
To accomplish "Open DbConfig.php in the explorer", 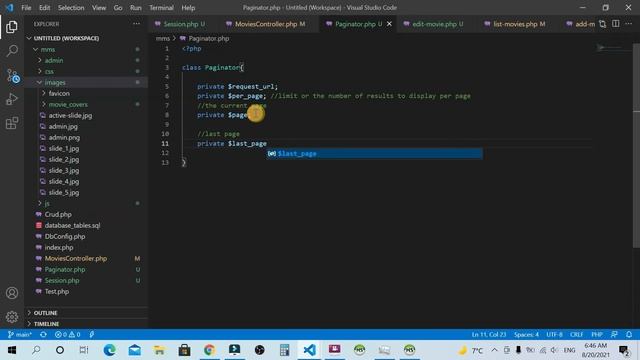I will click(65, 236).
